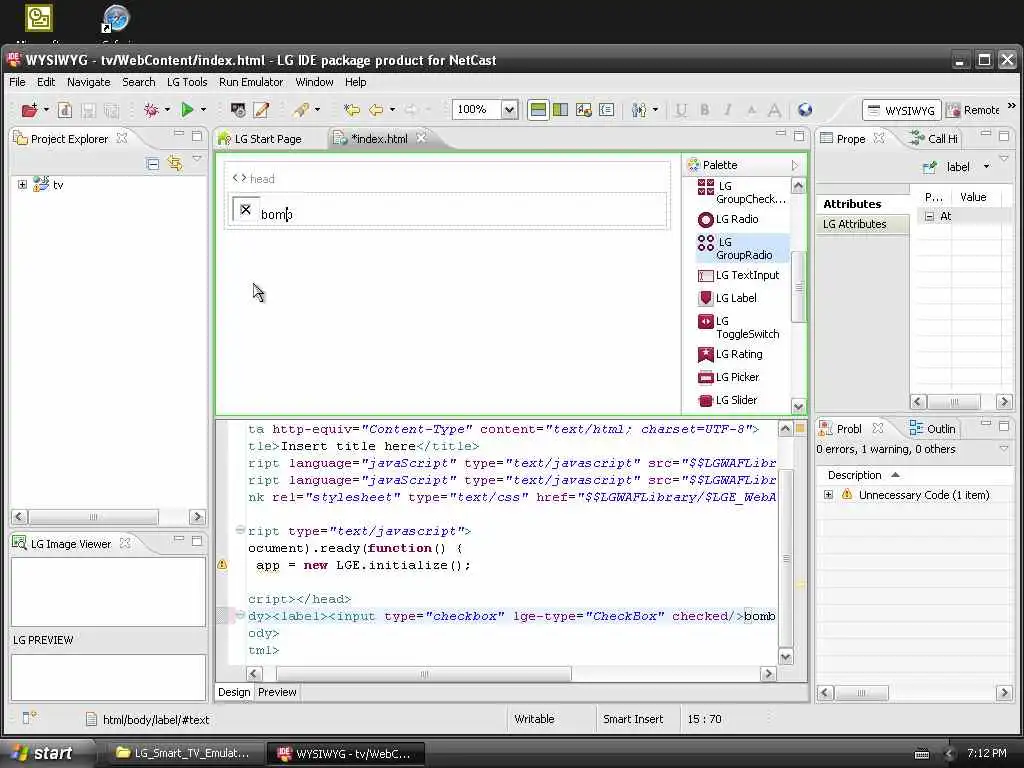This screenshot has width=1024, height=768.
Task: Switch to the Outlin tab
Action: tap(933, 428)
